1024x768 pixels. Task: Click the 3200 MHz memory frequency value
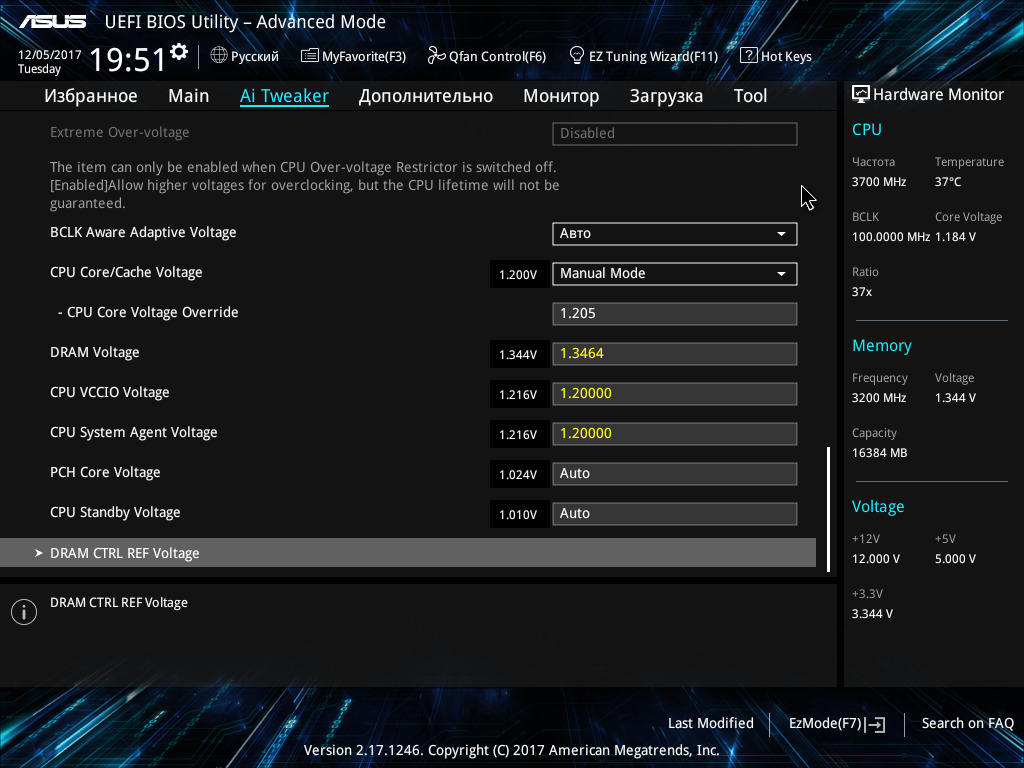(x=879, y=398)
